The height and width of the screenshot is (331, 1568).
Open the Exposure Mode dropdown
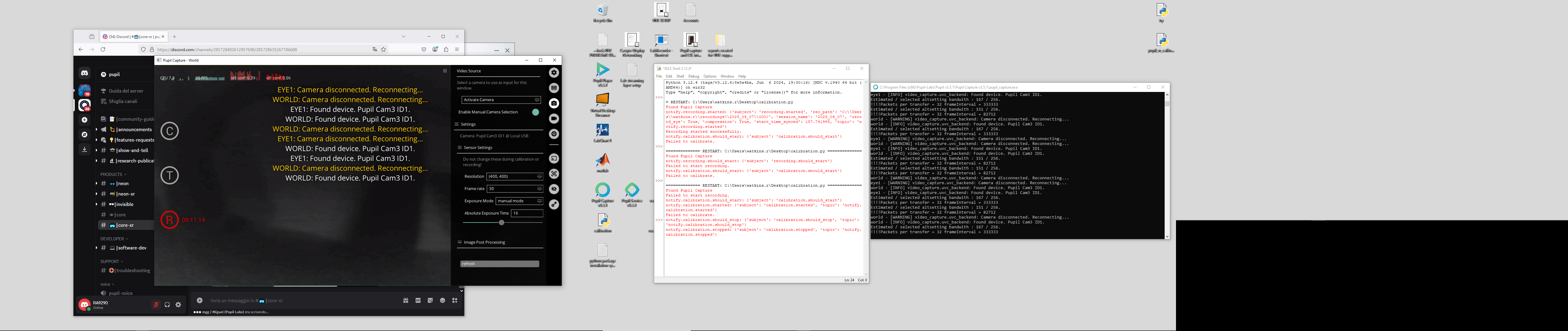coord(519,200)
